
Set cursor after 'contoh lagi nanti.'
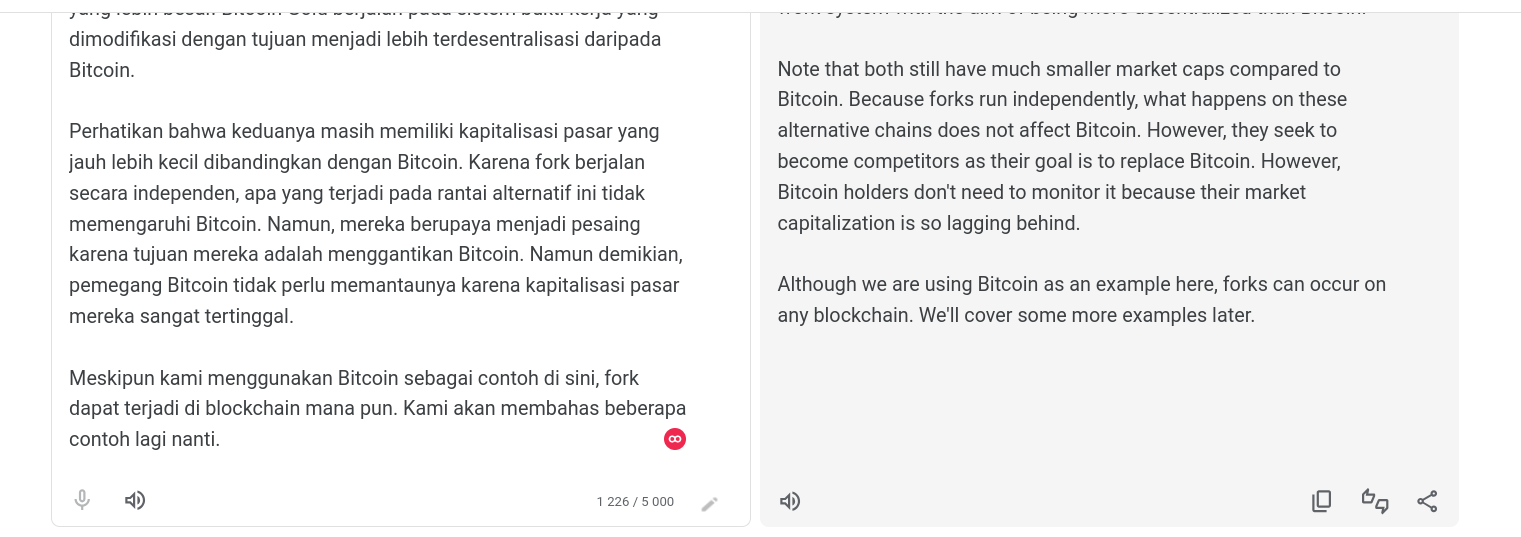tap(221, 439)
